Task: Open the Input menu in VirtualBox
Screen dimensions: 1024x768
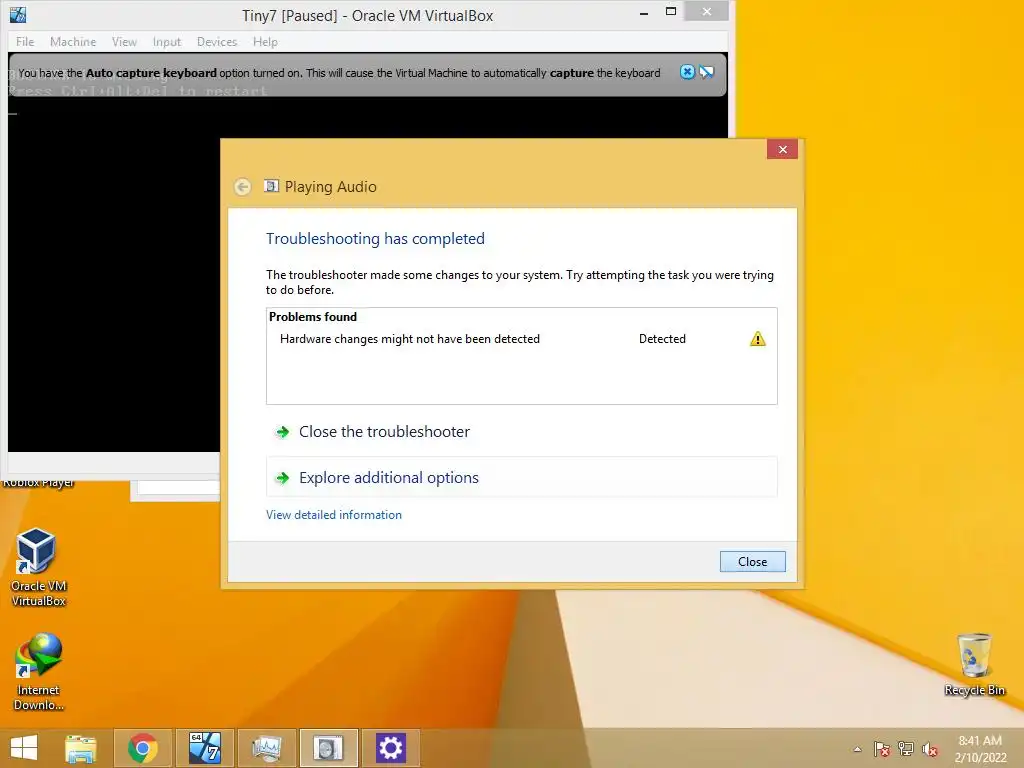Action: (x=167, y=42)
